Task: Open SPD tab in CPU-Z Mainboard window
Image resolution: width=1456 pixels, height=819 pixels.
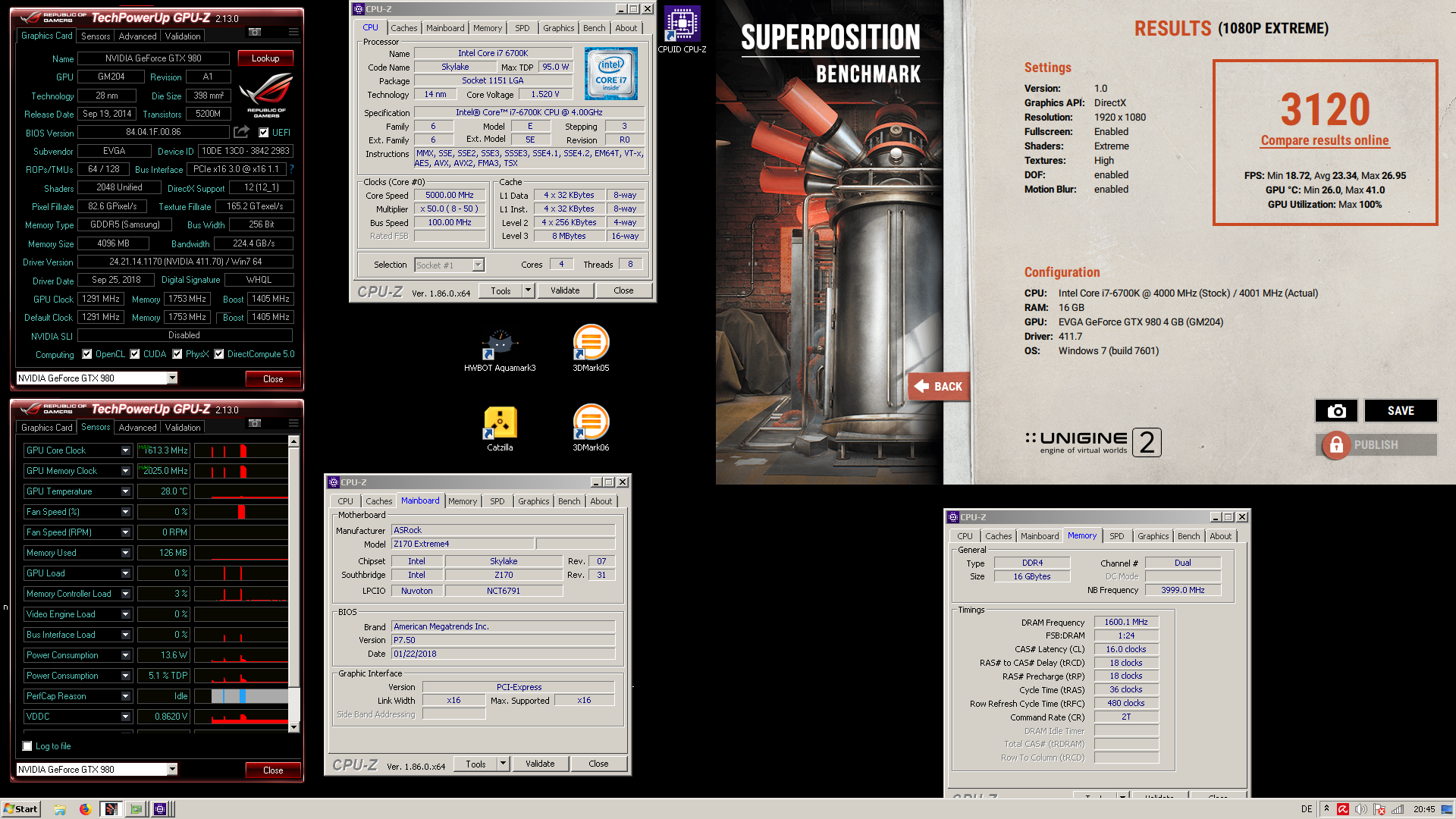Action: point(497,501)
